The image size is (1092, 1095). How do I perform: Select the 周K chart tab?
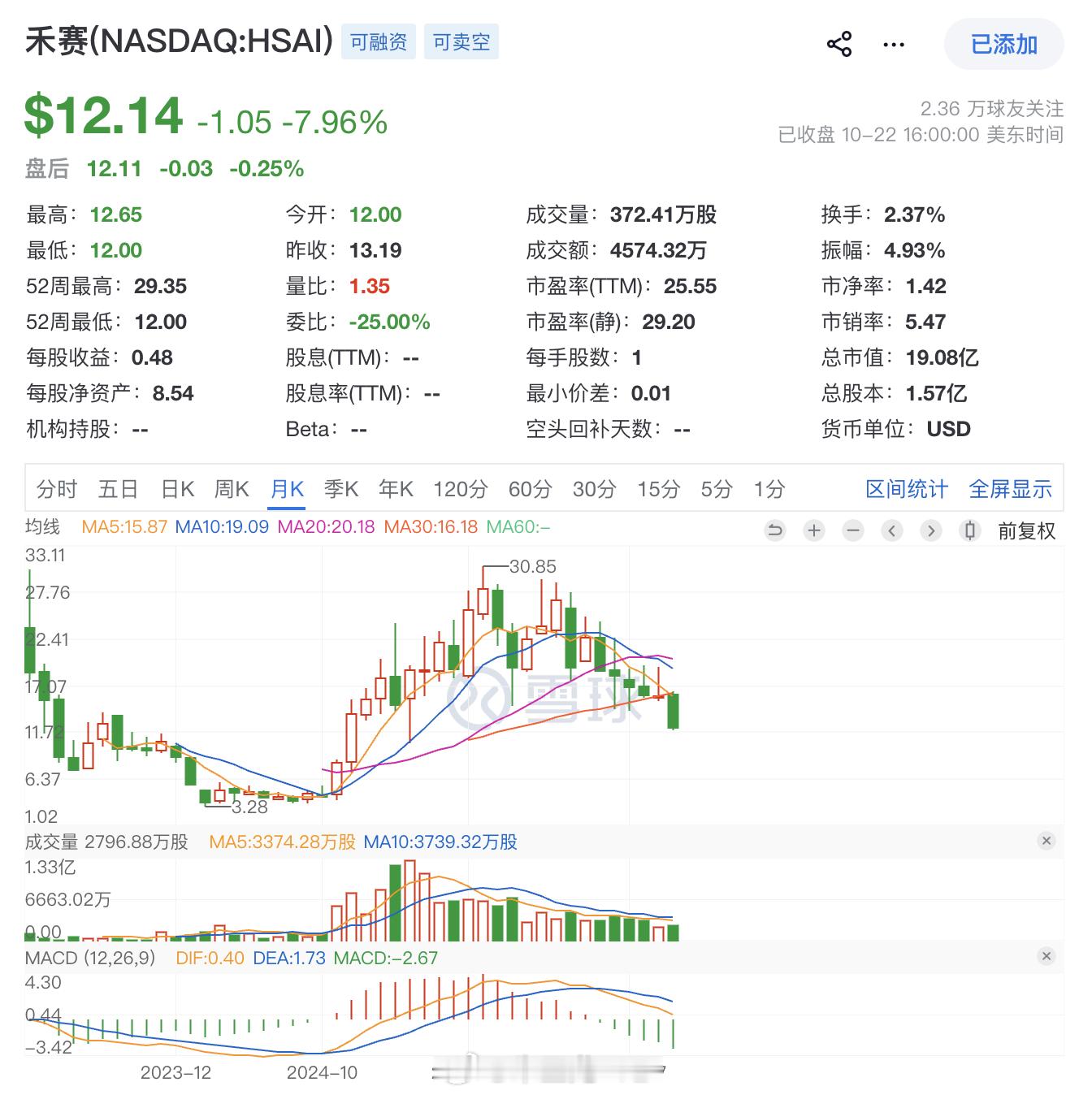(x=232, y=489)
